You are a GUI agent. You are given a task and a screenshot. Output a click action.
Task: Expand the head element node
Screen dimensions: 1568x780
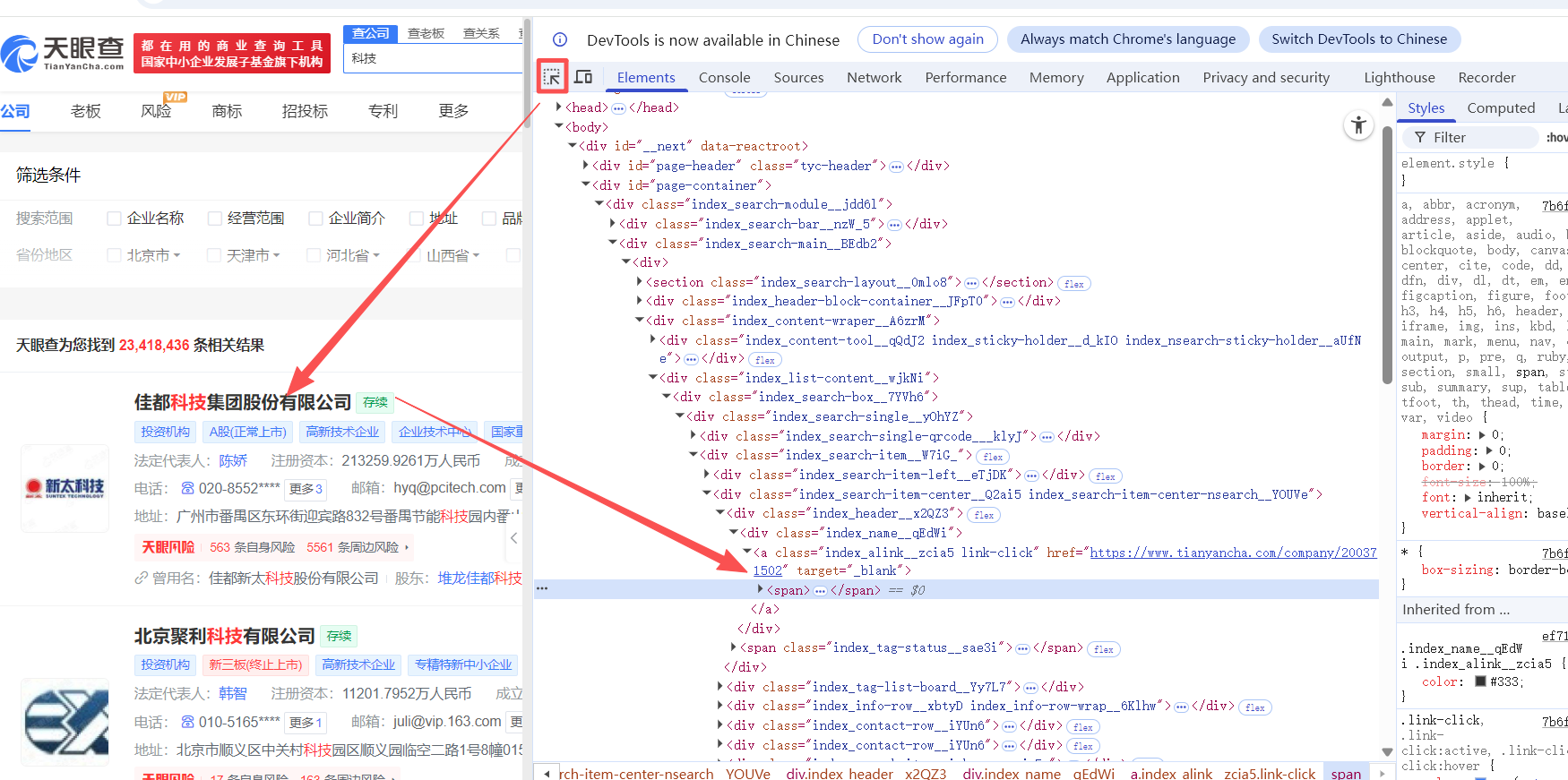[x=559, y=107]
